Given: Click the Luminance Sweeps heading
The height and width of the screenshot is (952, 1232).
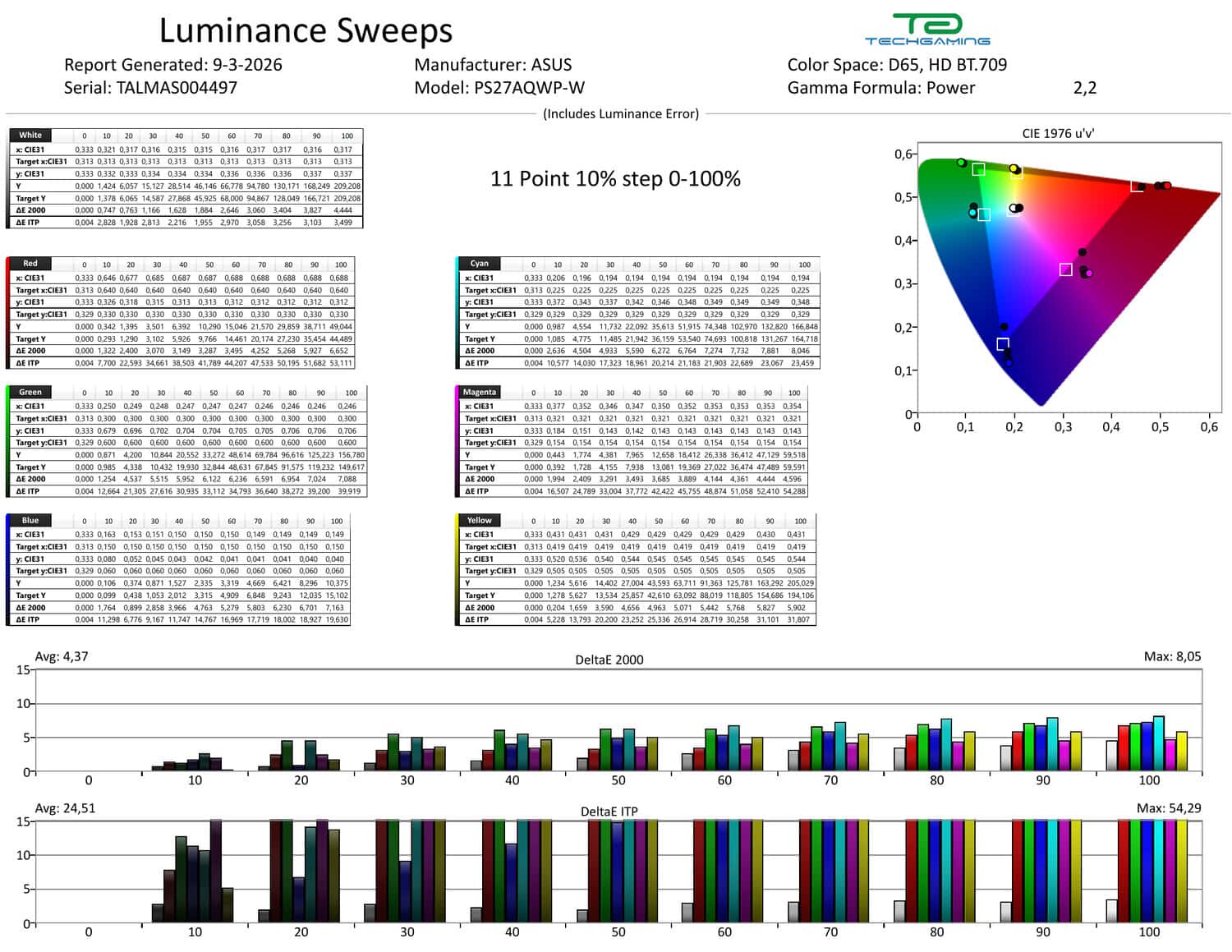Looking at the screenshot, I should pos(306,31).
